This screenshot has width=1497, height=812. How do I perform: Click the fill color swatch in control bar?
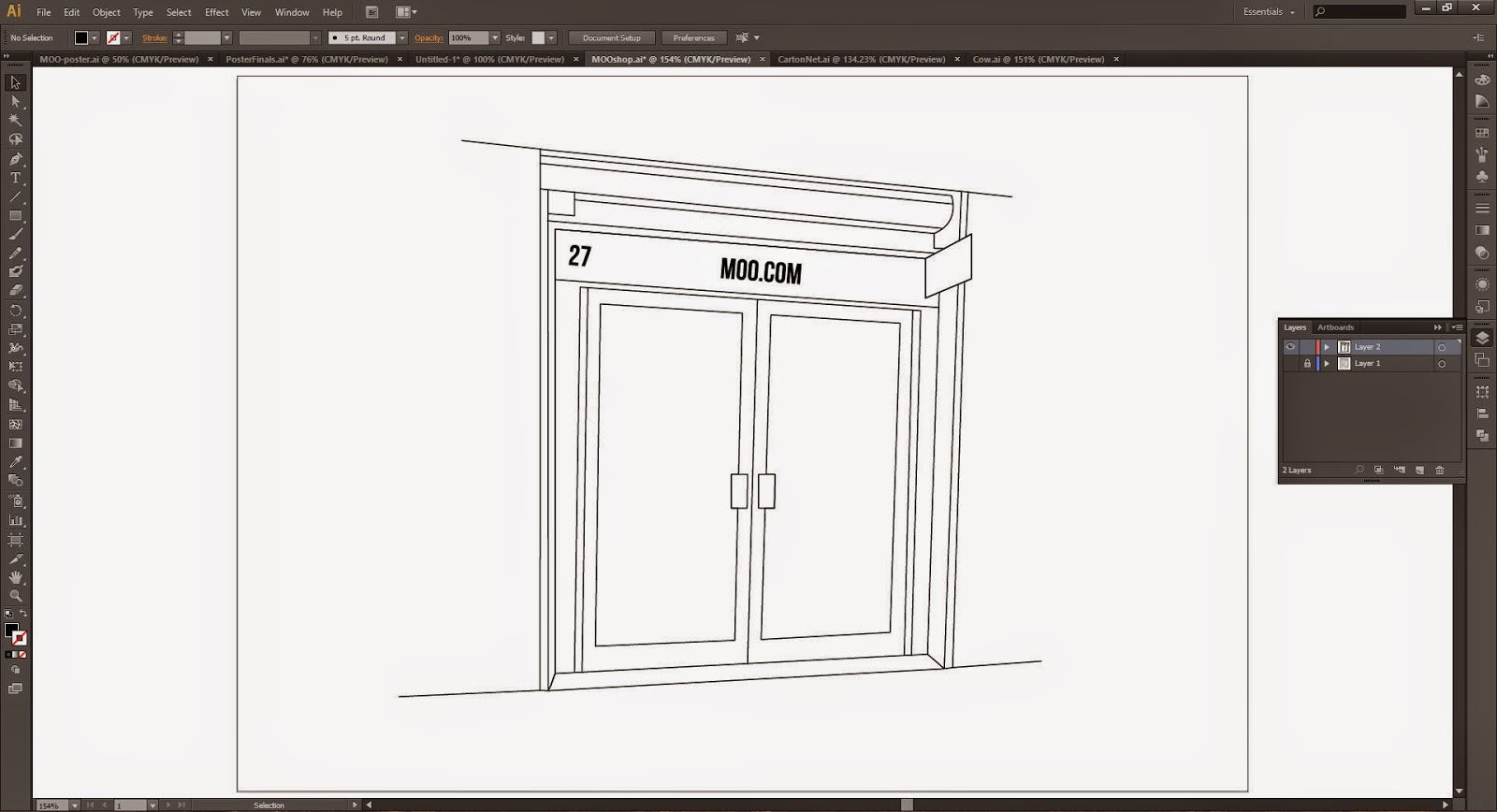81,38
